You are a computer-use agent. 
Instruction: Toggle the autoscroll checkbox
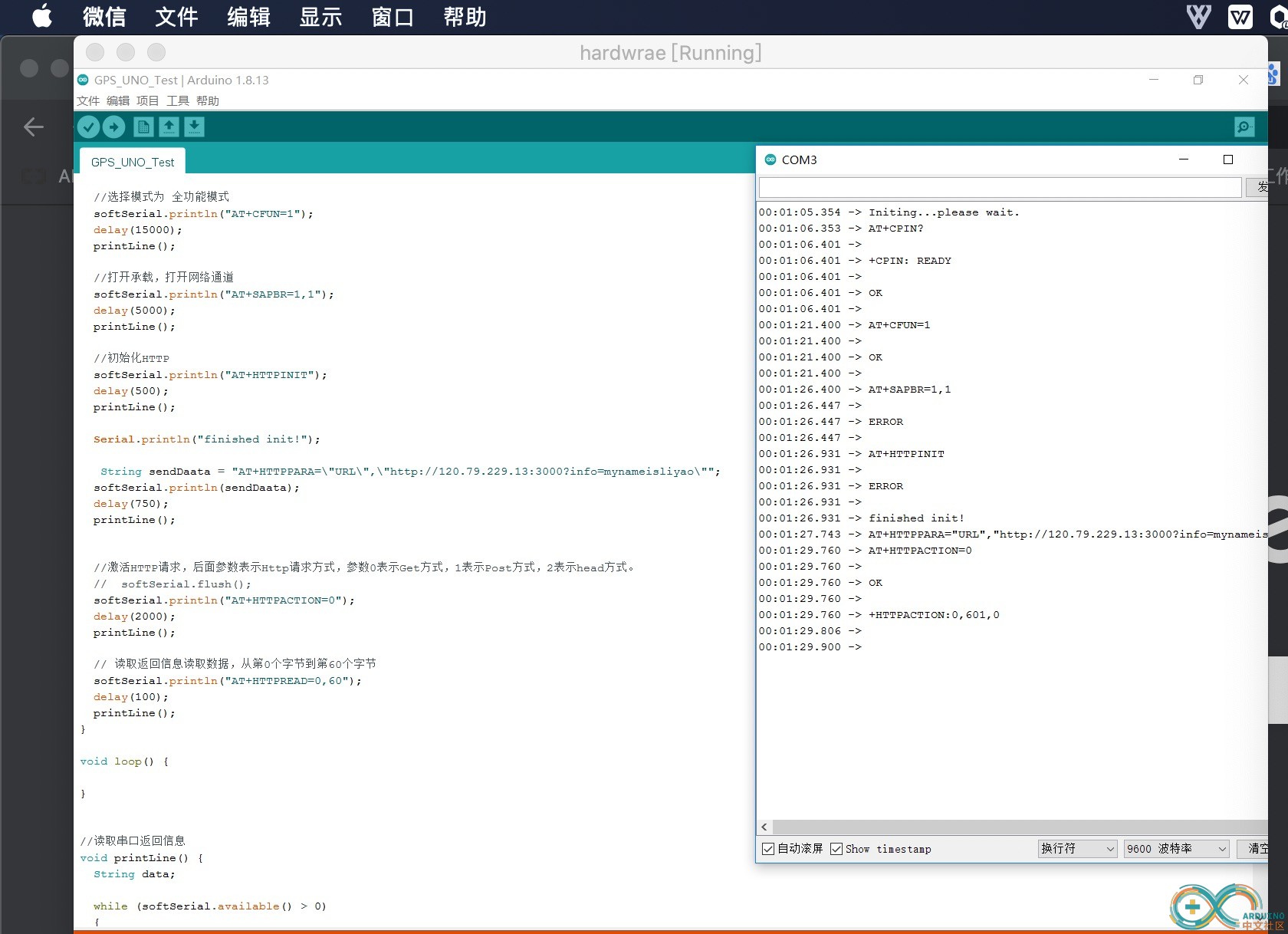coord(768,849)
